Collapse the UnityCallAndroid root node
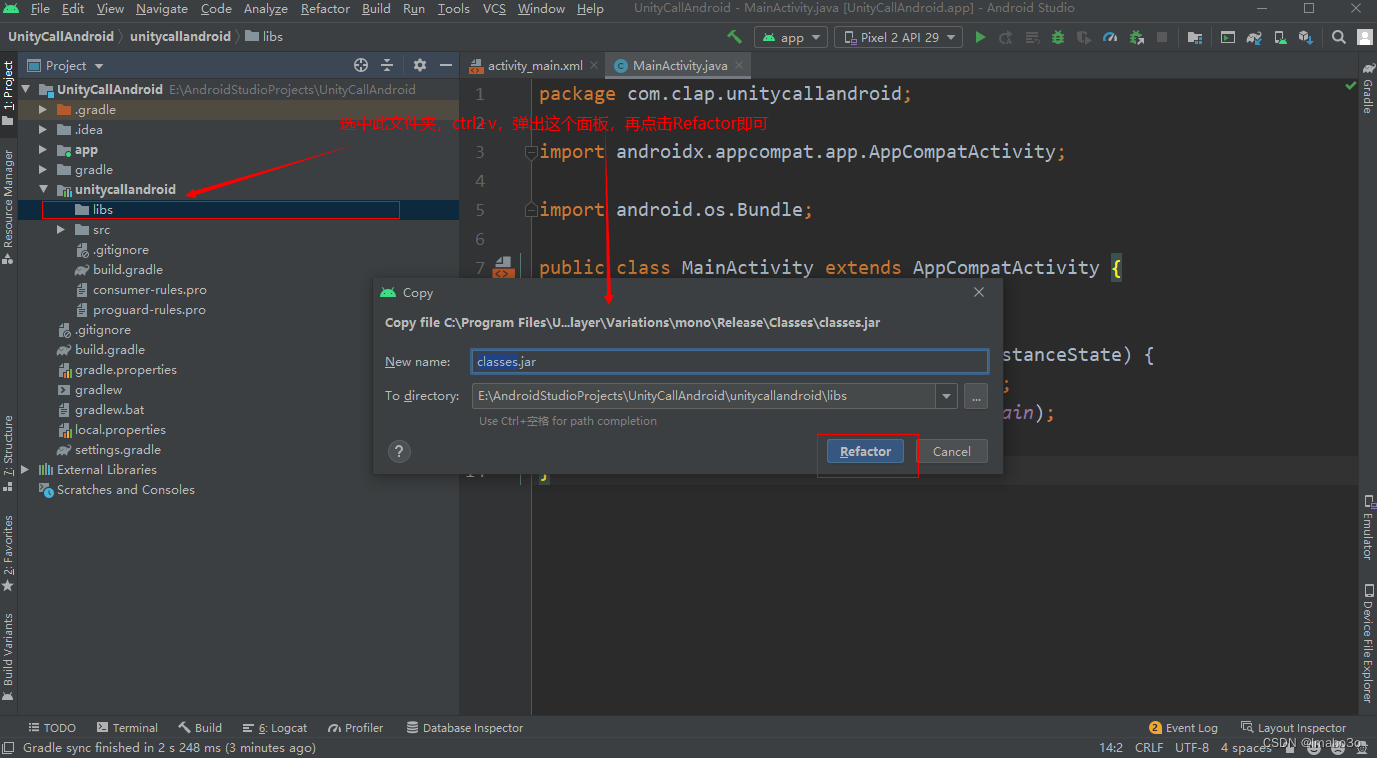The image size is (1377, 758). (25, 90)
